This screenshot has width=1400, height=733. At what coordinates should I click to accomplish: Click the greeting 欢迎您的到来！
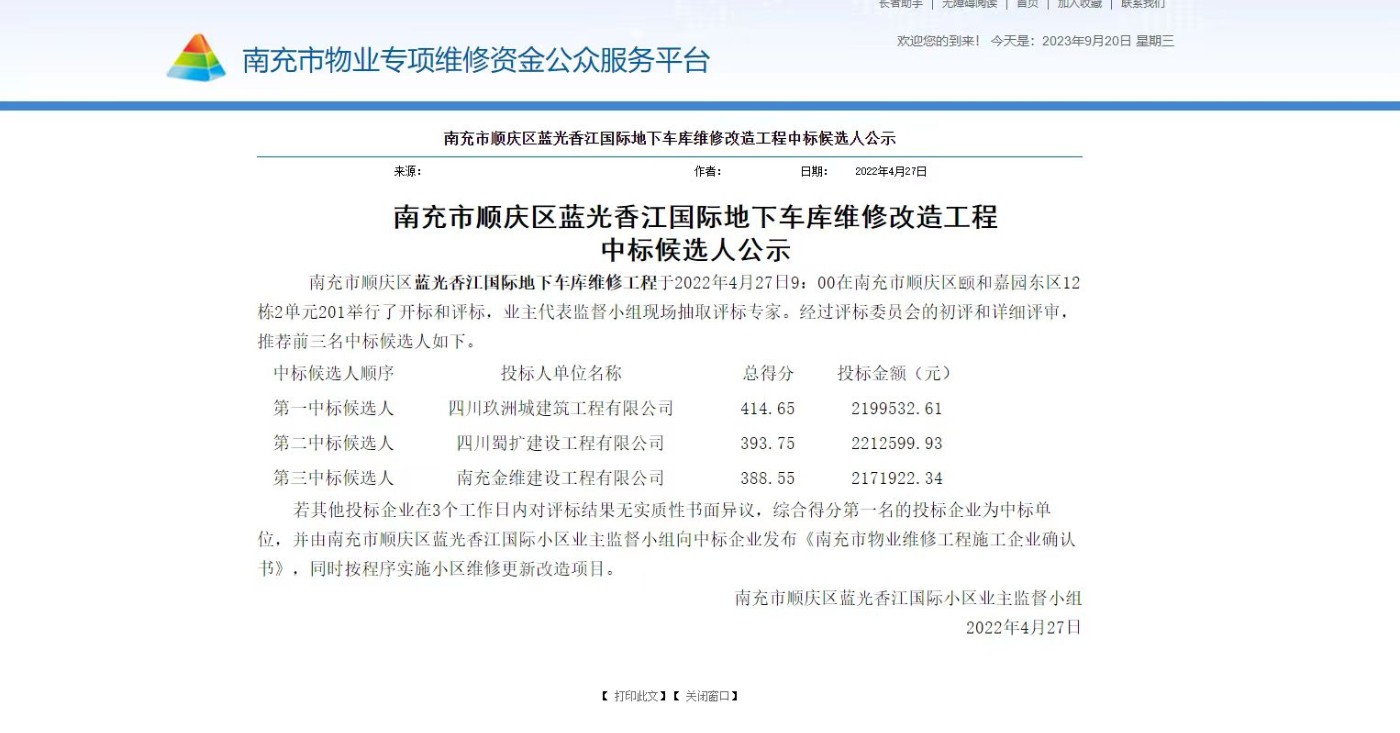[x=938, y=41]
